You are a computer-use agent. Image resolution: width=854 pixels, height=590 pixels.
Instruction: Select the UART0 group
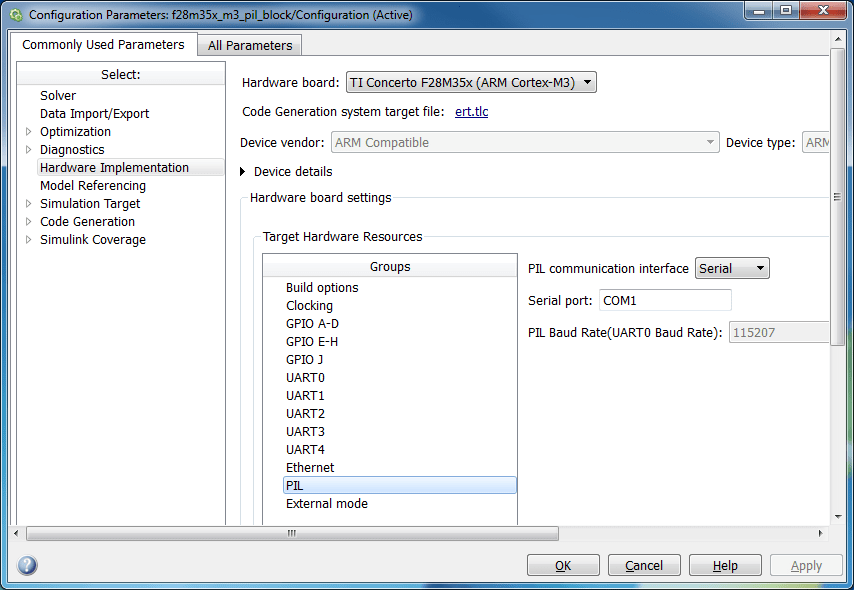click(305, 378)
